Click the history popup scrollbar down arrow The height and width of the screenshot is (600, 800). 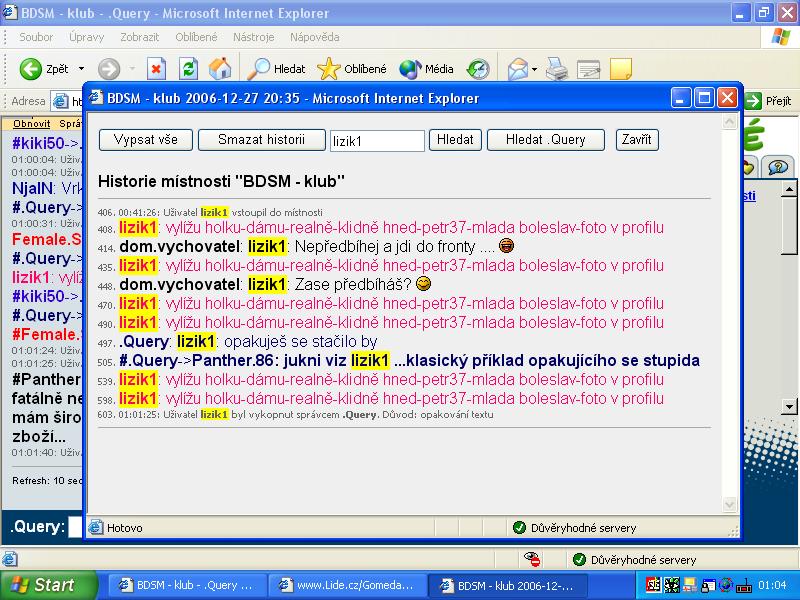(730, 505)
